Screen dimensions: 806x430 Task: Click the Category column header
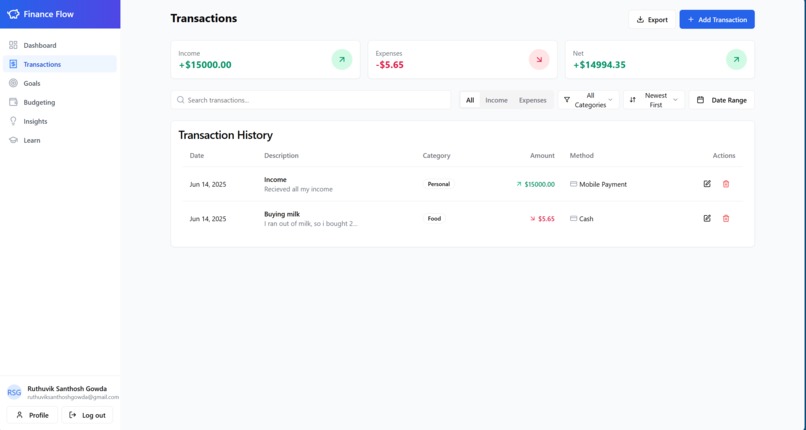click(x=436, y=156)
